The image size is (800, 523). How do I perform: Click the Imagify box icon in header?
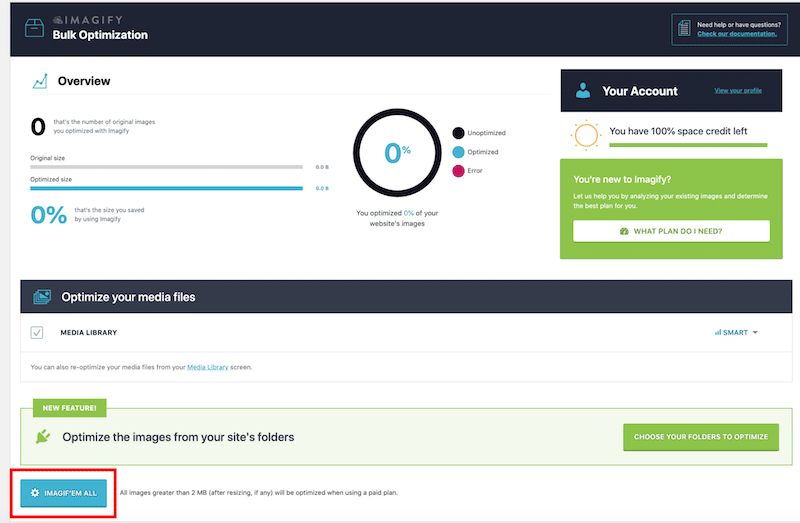[34, 28]
